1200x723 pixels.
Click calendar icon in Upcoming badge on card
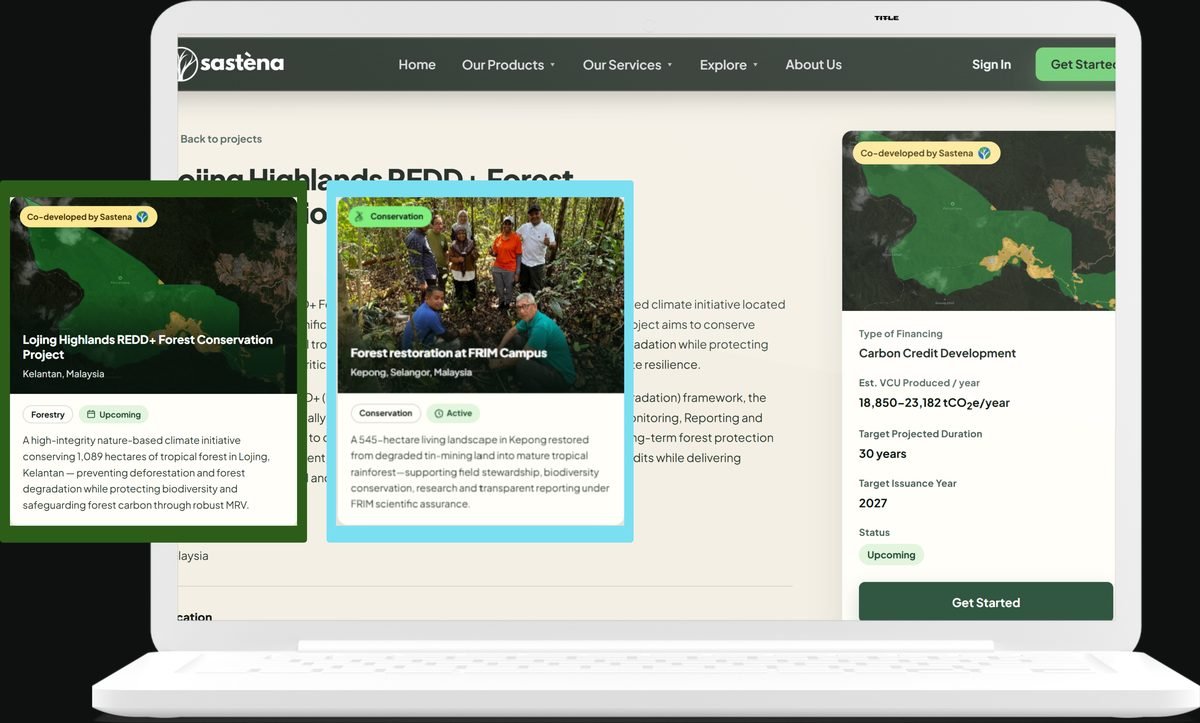(91, 414)
